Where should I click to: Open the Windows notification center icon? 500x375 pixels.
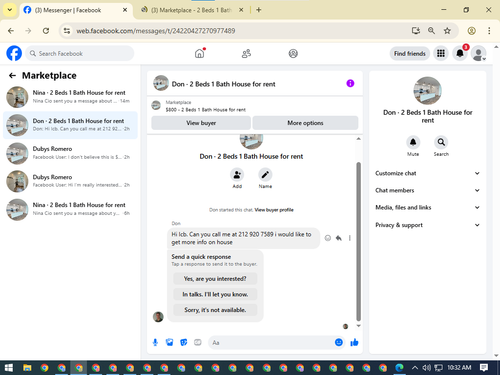pyautogui.click(x=484, y=368)
